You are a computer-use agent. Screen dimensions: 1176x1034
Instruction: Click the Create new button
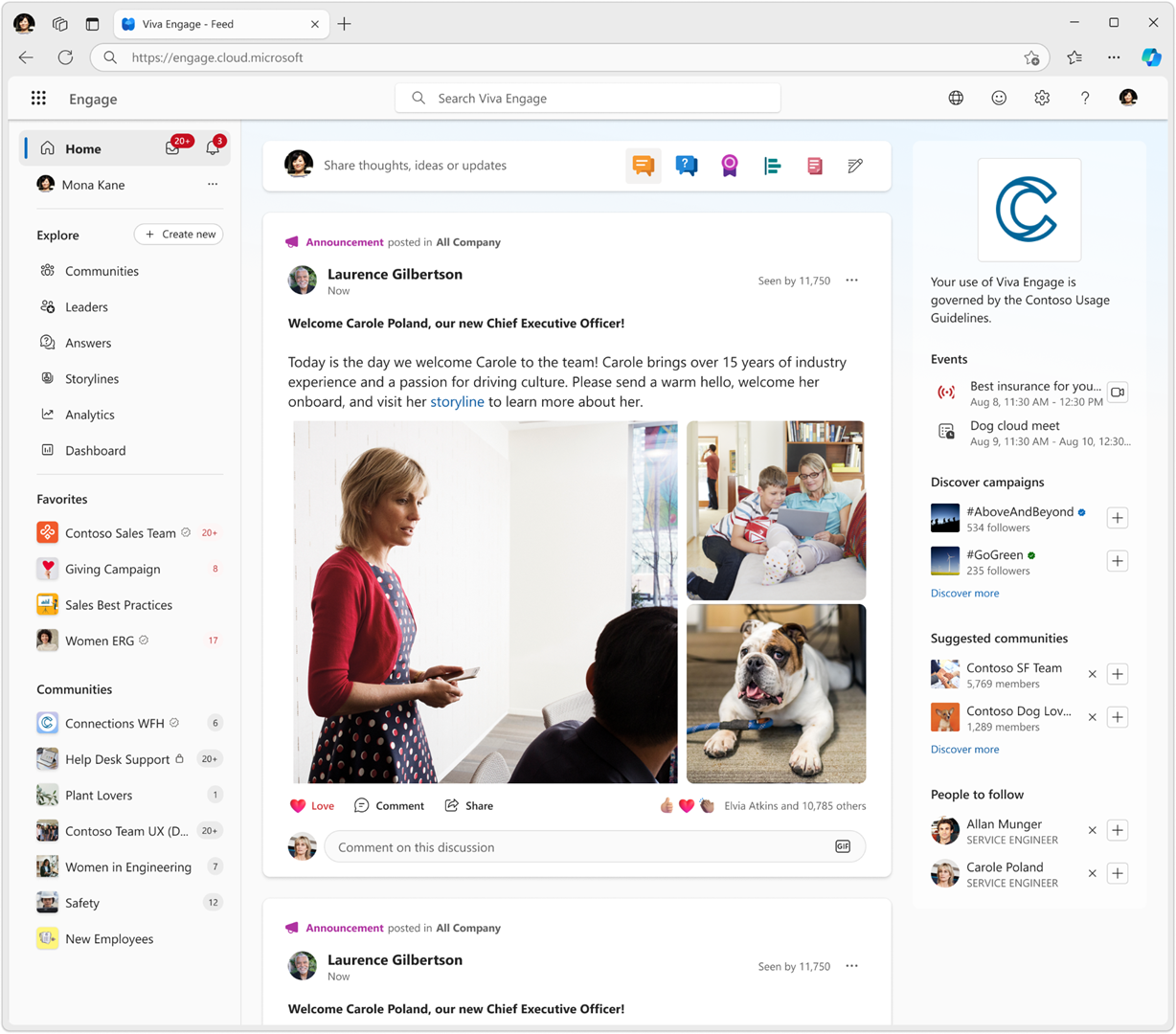179,235
